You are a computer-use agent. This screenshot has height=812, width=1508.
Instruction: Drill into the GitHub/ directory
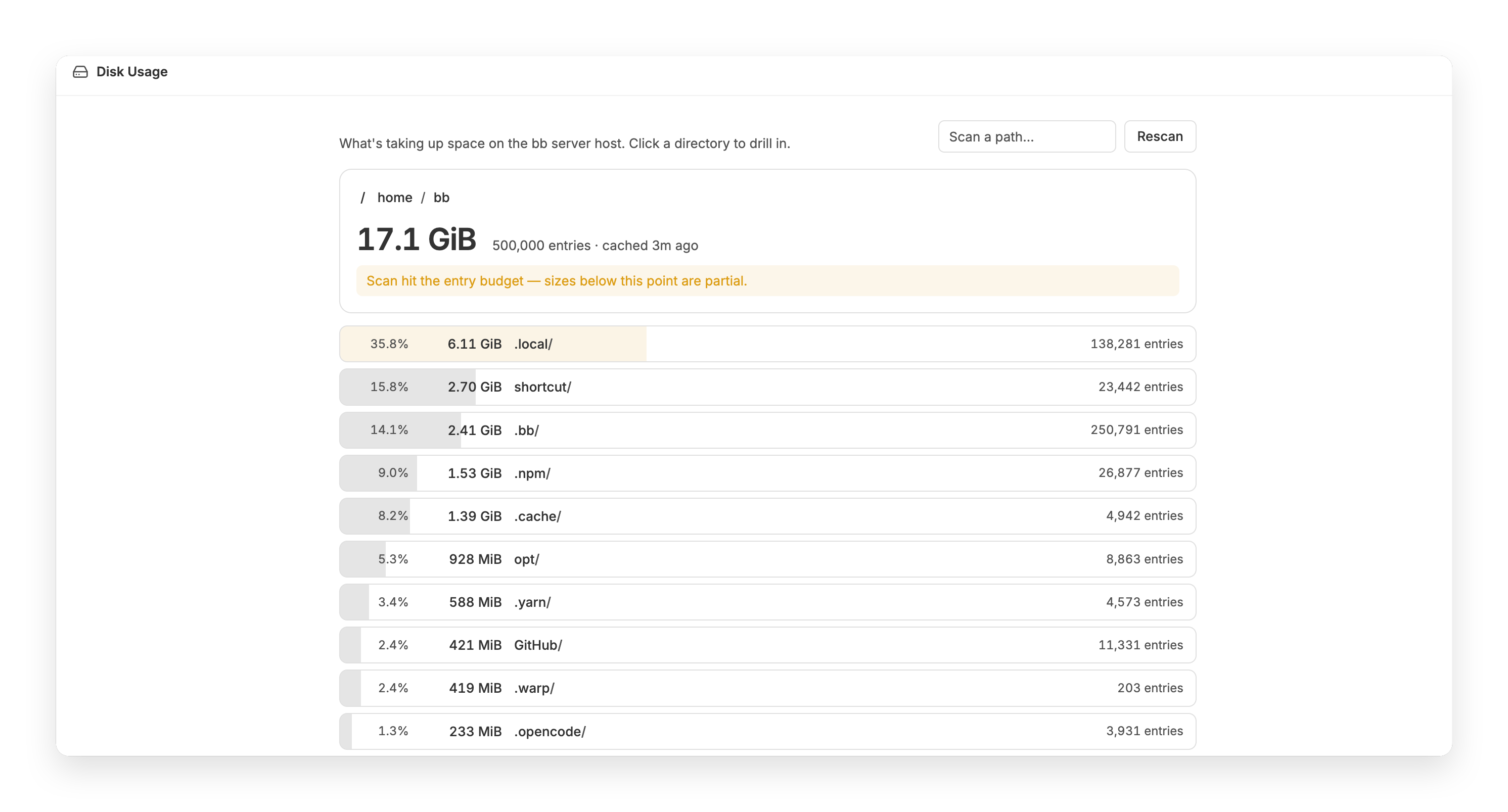click(x=767, y=645)
